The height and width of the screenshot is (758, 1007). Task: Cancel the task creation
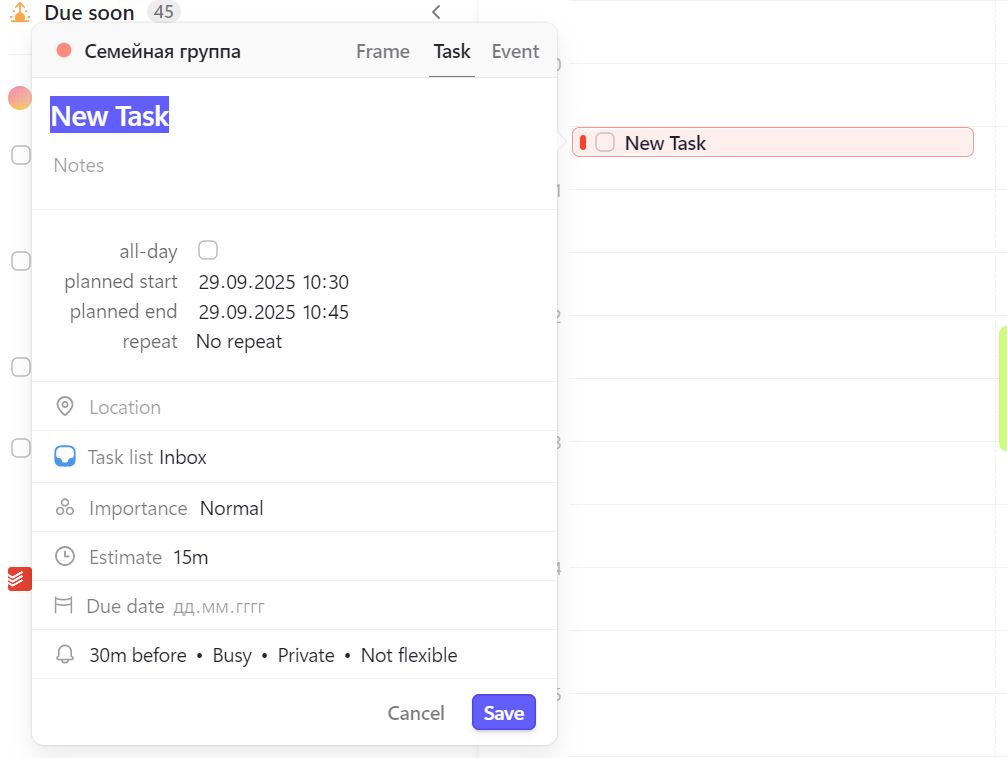pyautogui.click(x=416, y=713)
